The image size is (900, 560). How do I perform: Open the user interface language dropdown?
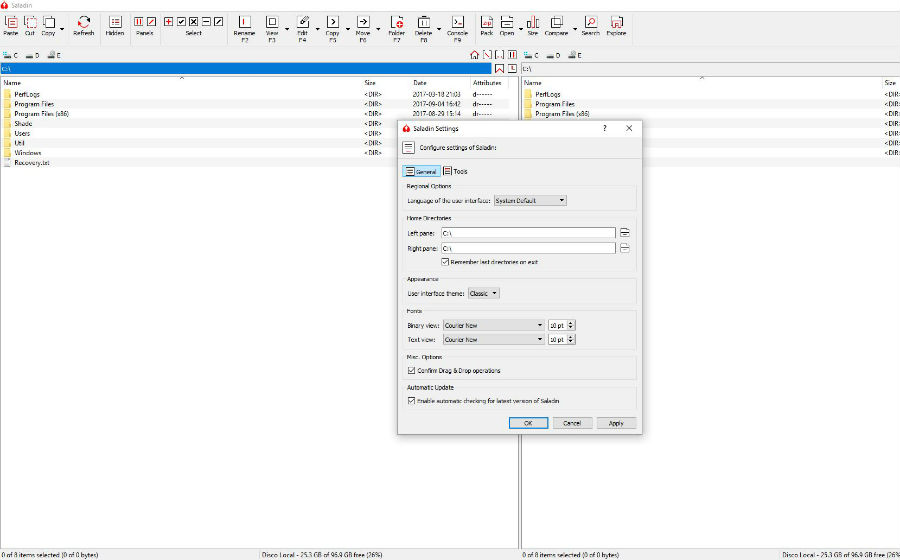click(x=530, y=200)
